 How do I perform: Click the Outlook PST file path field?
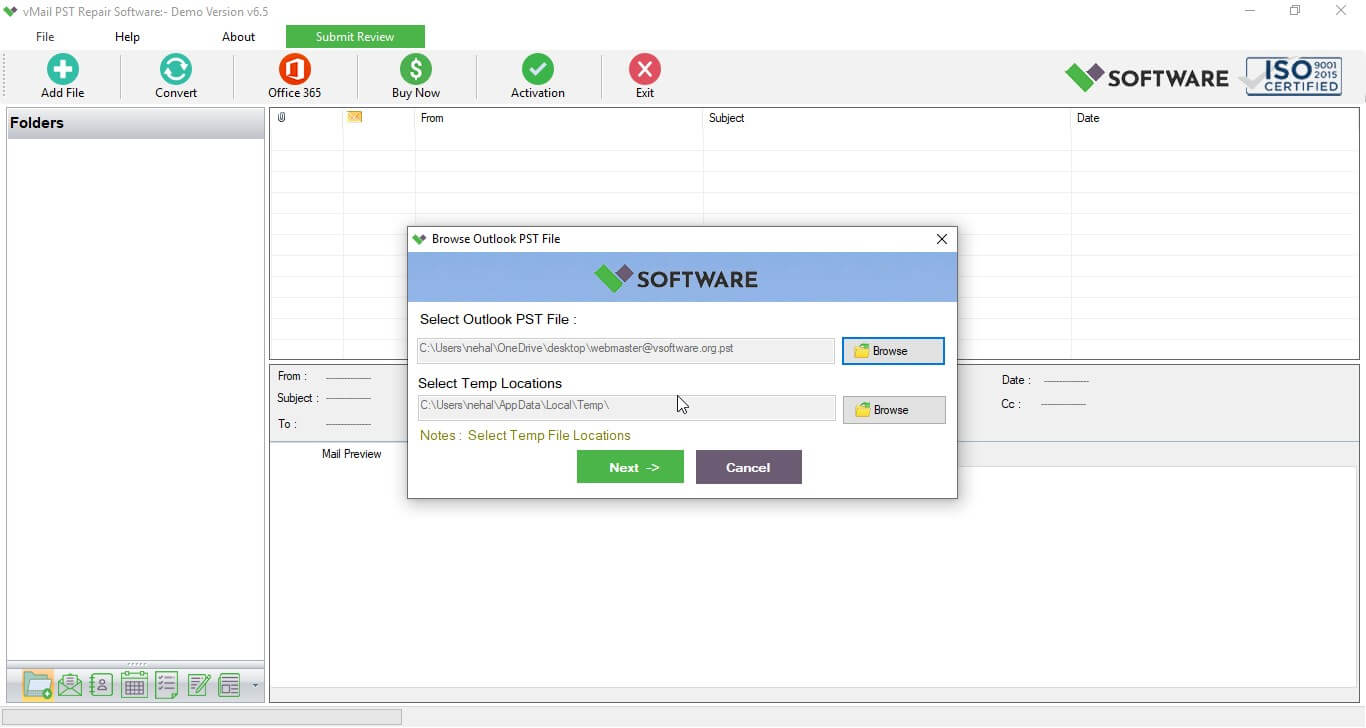pyautogui.click(x=626, y=349)
